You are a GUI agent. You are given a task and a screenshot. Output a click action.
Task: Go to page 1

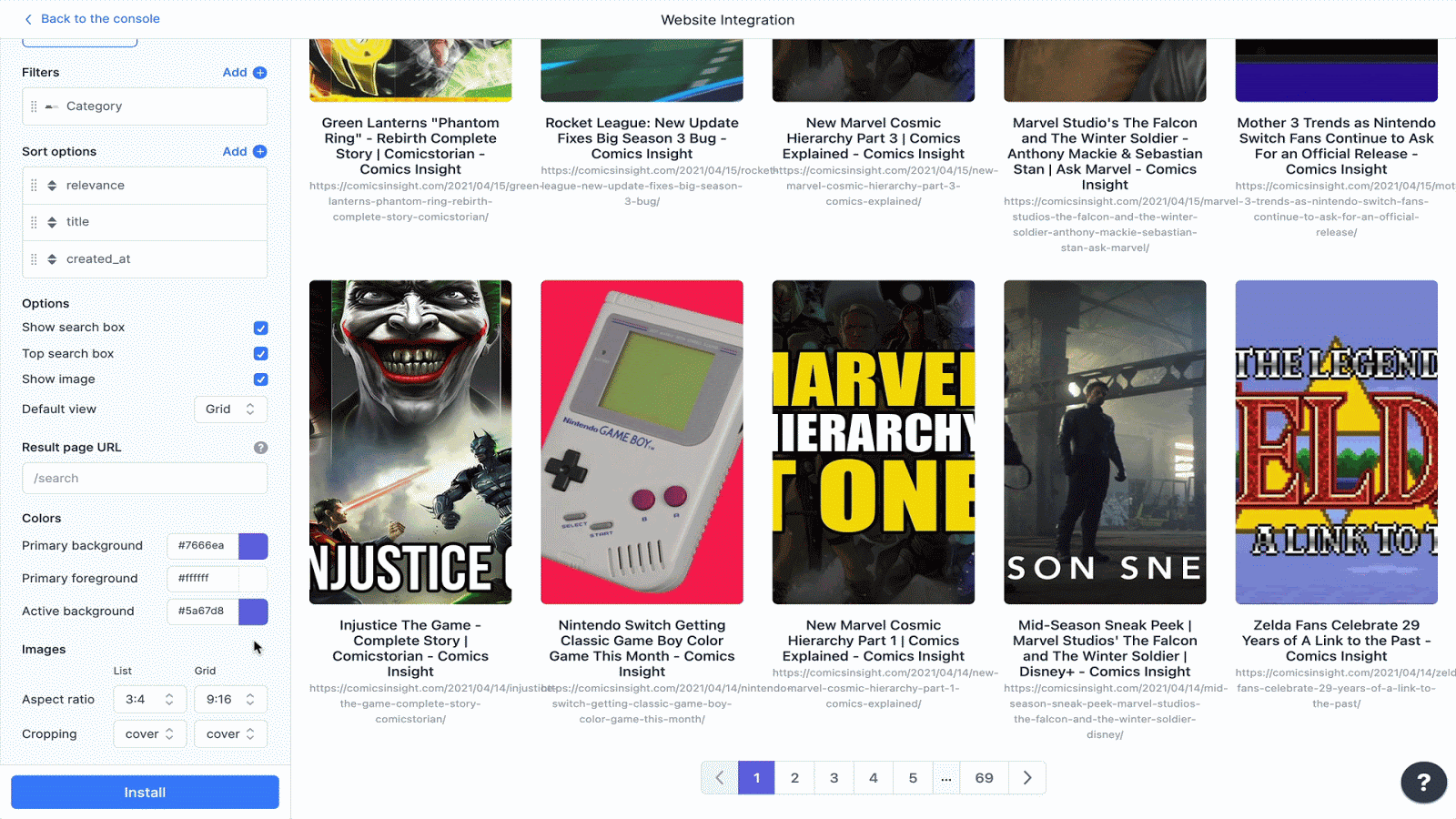(756, 778)
